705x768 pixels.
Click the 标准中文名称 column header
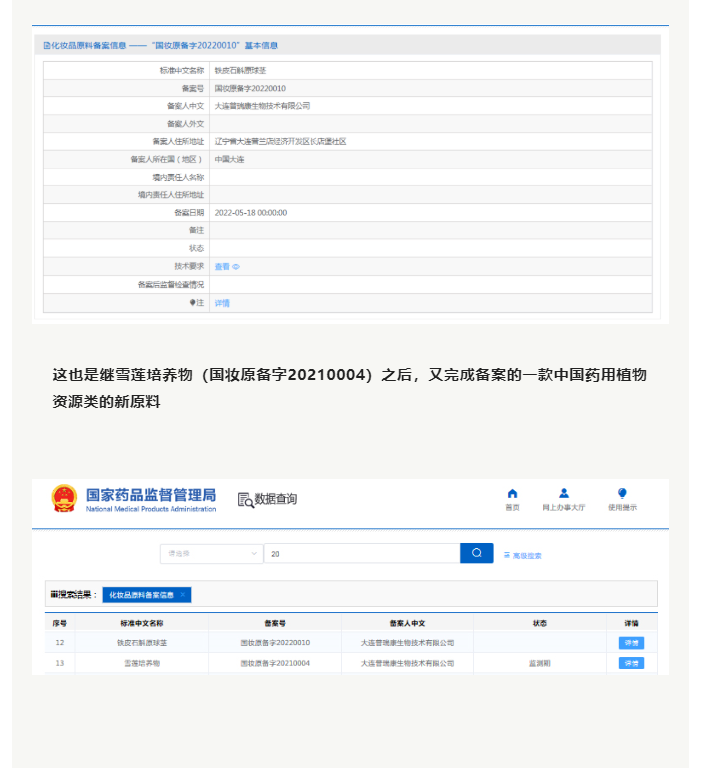click(139, 623)
